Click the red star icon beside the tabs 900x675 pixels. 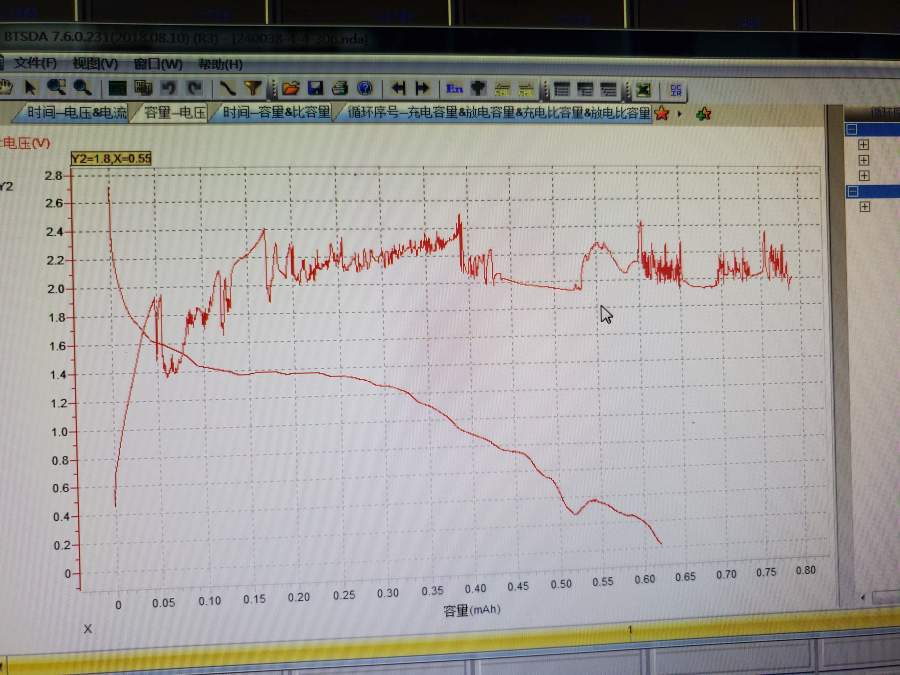tap(661, 114)
